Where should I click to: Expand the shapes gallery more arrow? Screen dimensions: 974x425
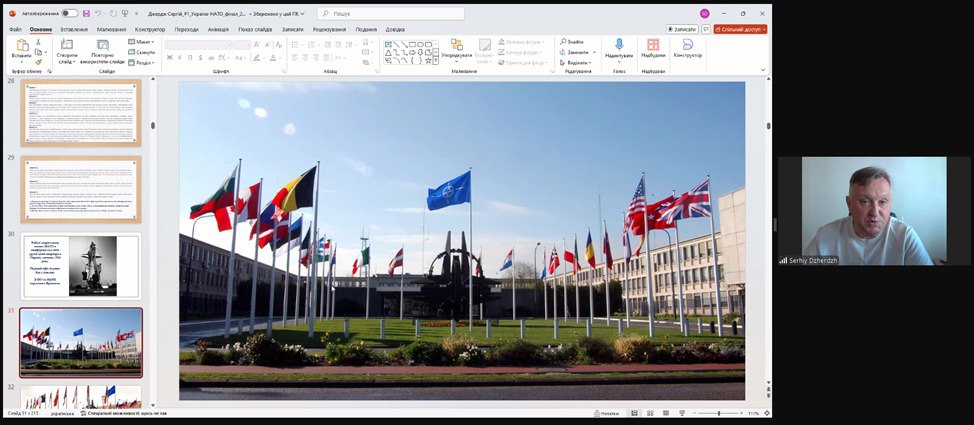pyautogui.click(x=435, y=61)
